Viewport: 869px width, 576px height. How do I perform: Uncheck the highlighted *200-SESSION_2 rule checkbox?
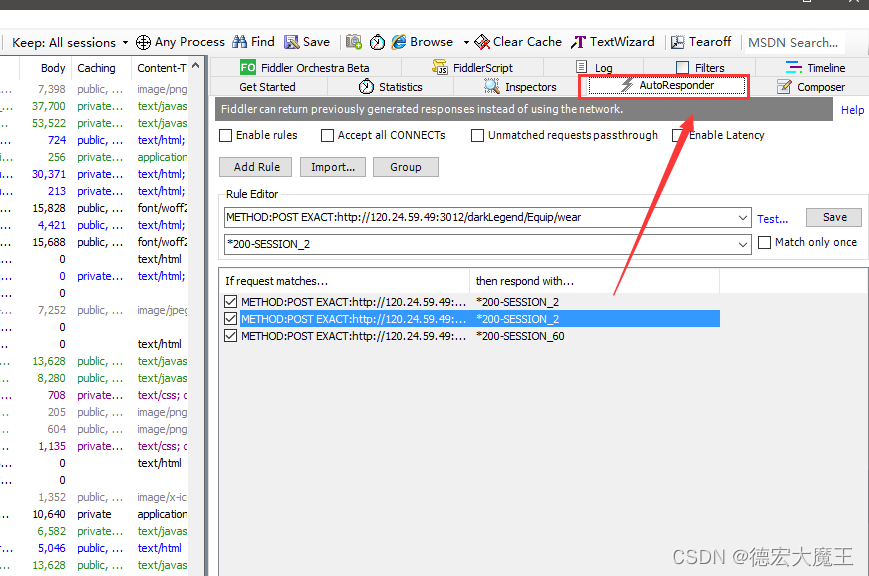[231, 319]
